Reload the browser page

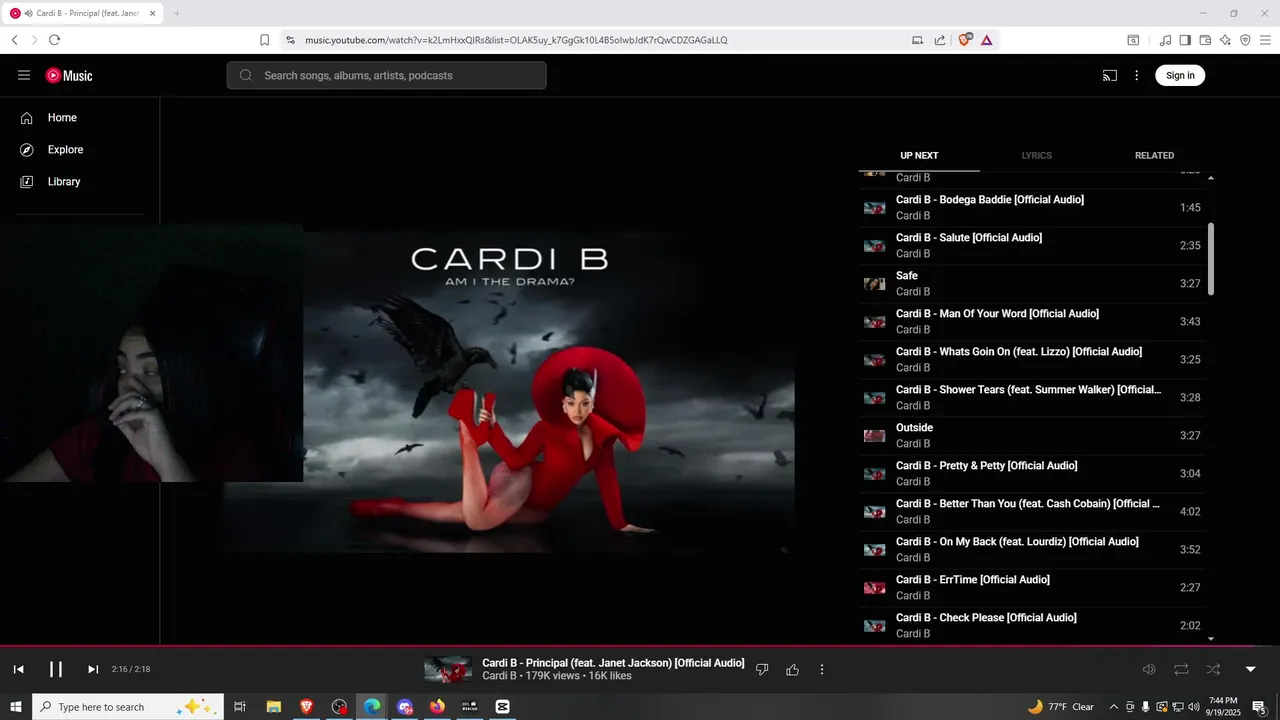click(x=54, y=40)
